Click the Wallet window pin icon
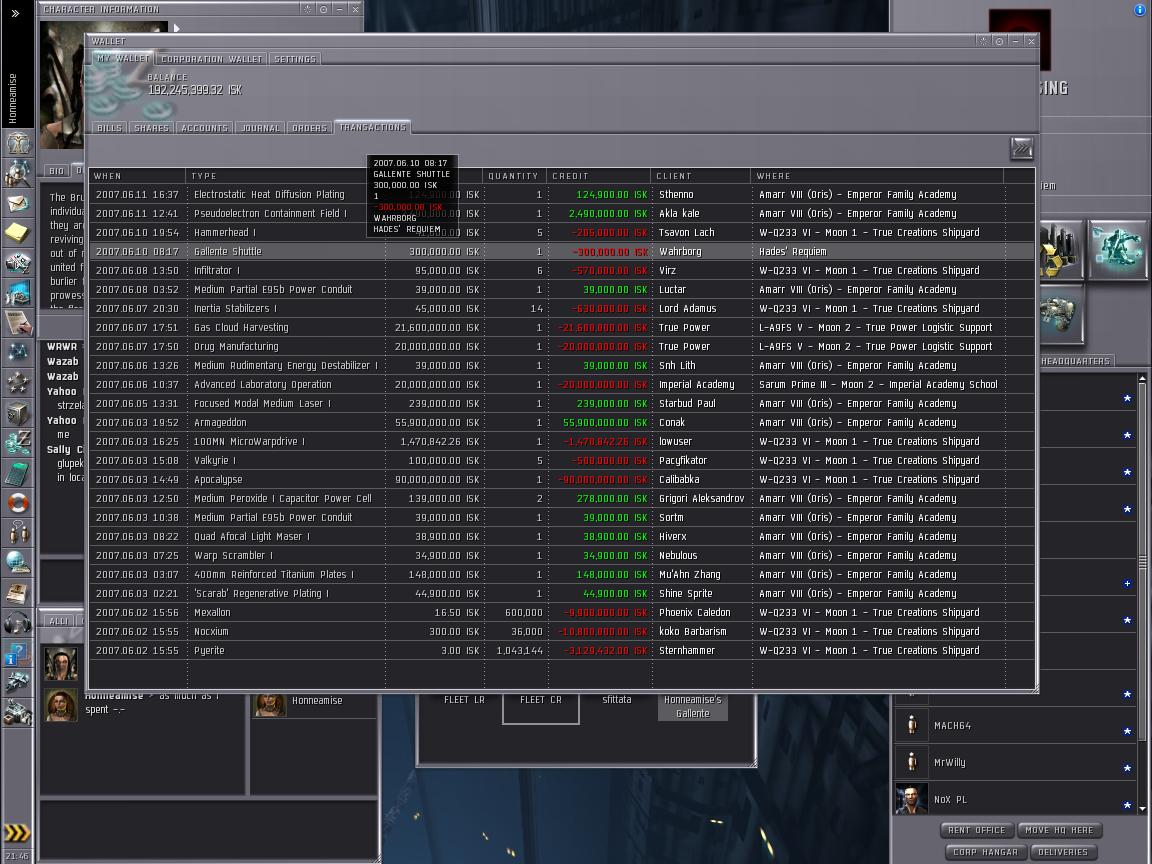This screenshot has height=864, width=1152. coord(983,41)
